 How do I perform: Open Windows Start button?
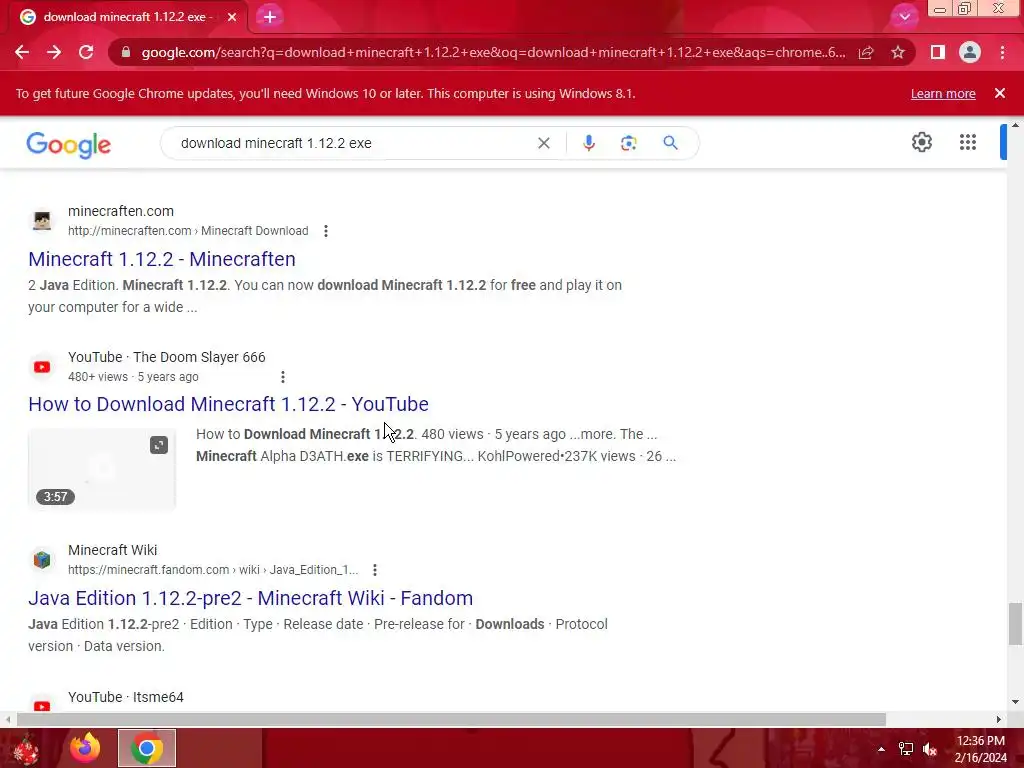(26, 748)
